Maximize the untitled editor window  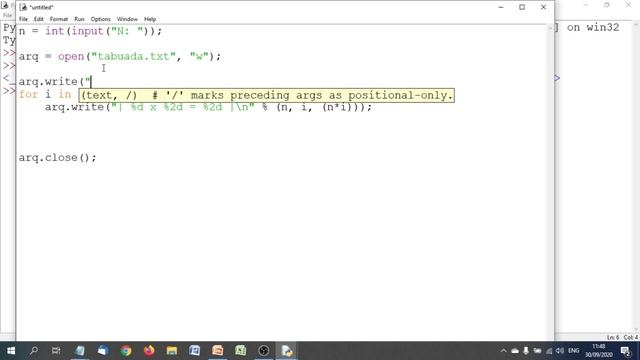coord(522,7)
